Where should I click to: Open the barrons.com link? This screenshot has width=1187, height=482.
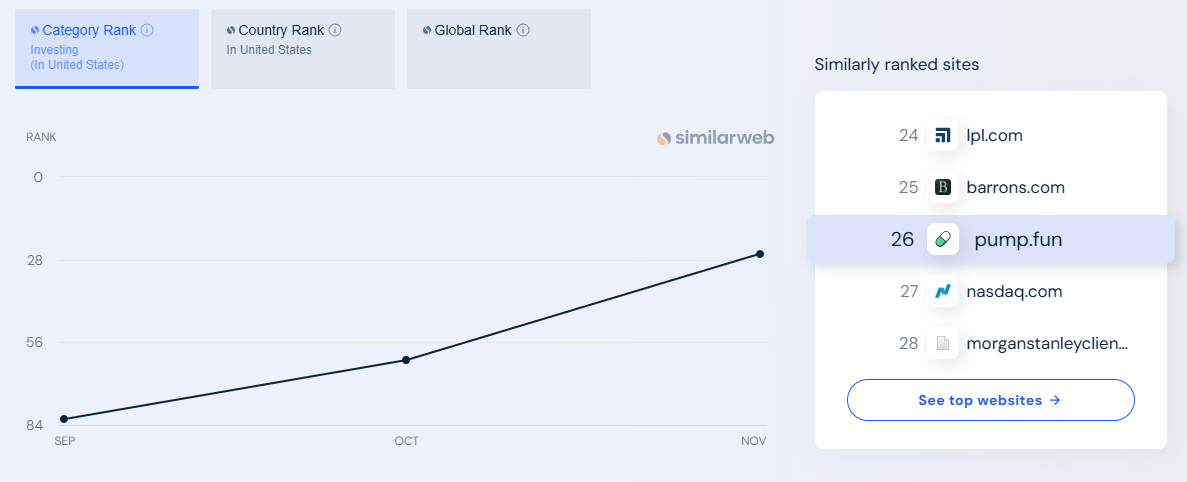(1015, 188)
